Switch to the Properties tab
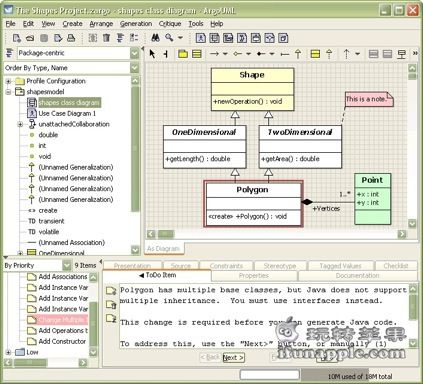Viewport: 423px width, 384px height. click(x=254, y=276)
